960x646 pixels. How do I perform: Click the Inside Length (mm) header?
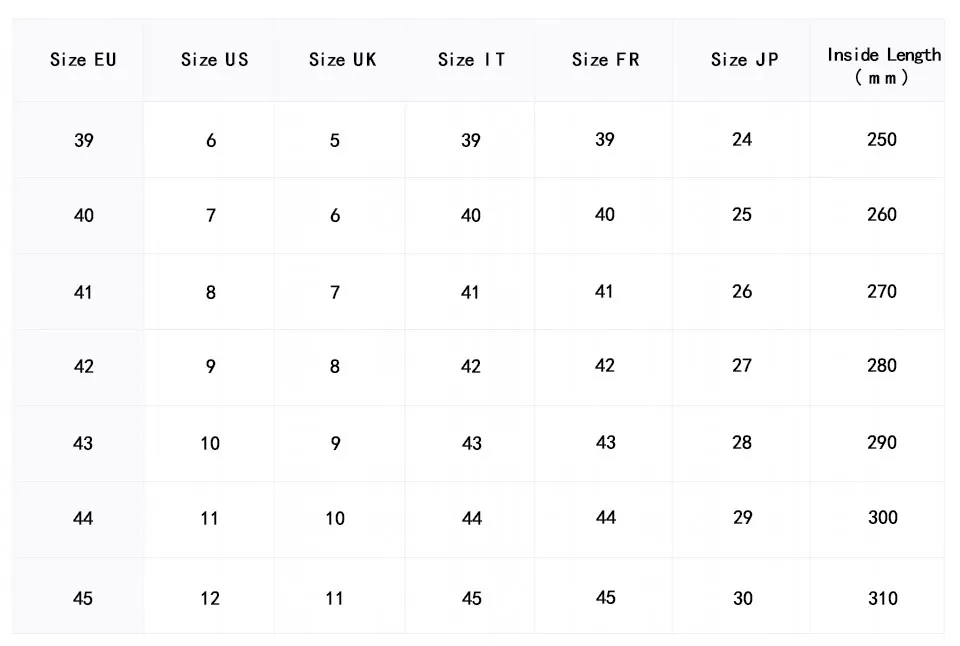click(x=883, y=66)
